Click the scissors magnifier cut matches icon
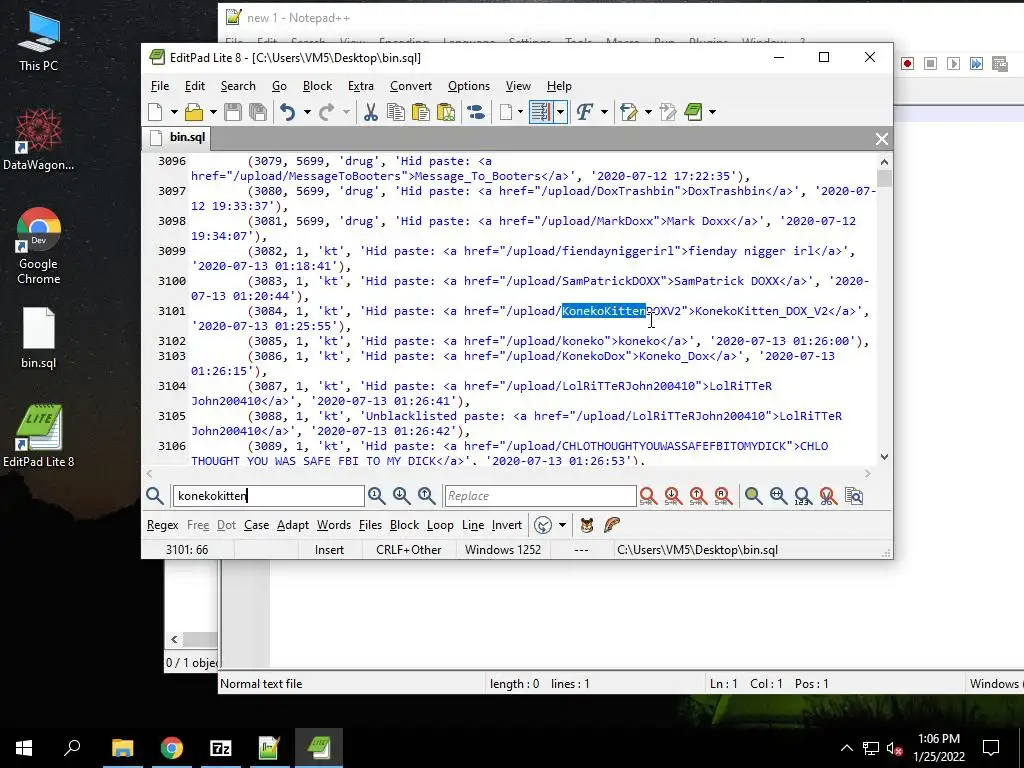The height and width of the screenshot is (768, 1024). (x=828, y=496)
